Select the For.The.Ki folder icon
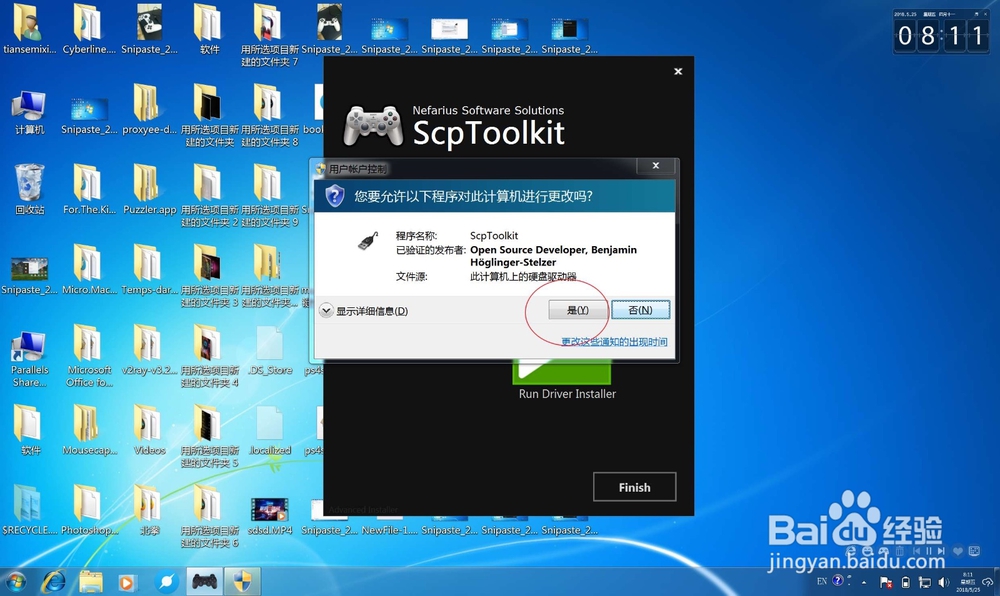The width and height of the screenshot is (1000, 596). pos(89,189)
